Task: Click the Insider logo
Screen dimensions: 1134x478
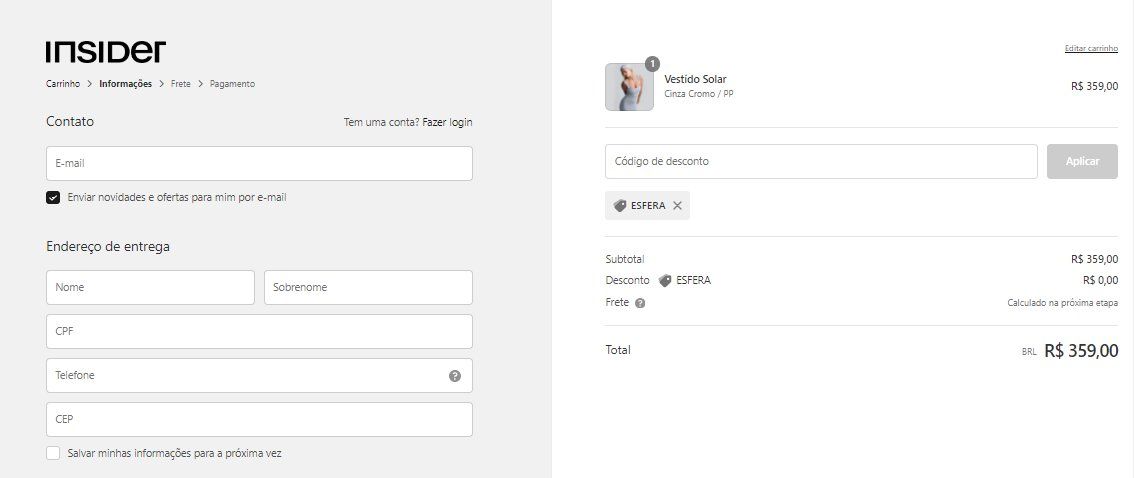Action: tap(106, 51)
